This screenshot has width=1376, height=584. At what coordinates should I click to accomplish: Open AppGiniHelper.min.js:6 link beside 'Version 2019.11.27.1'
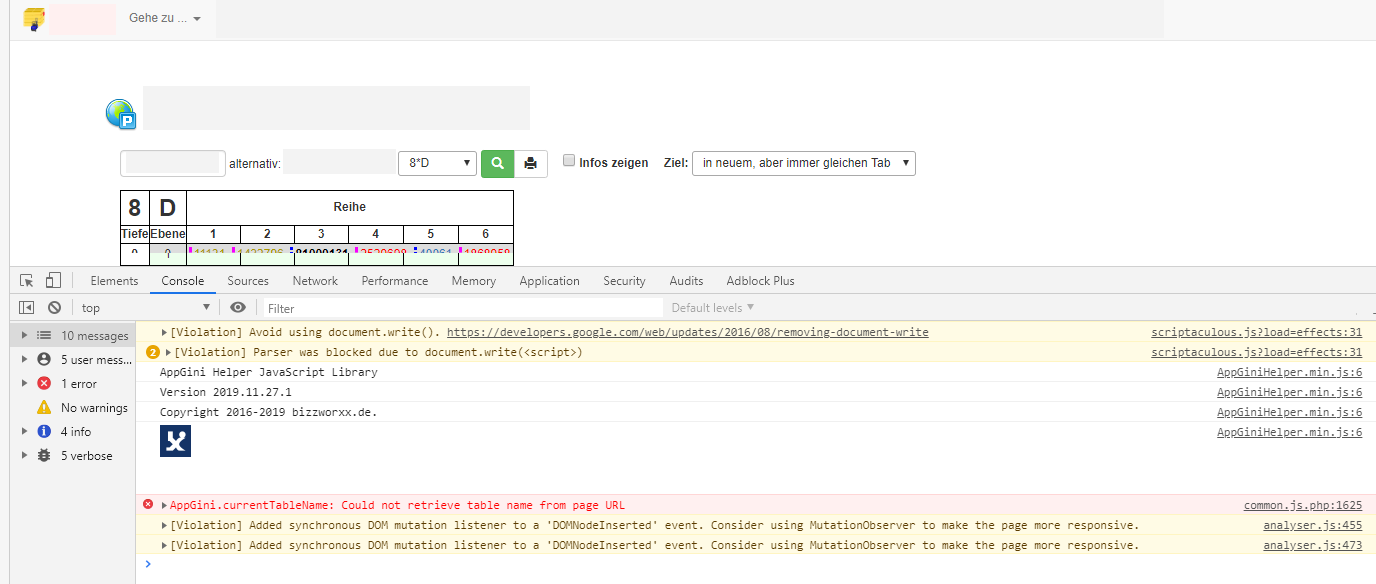(x=1289, y=392)
